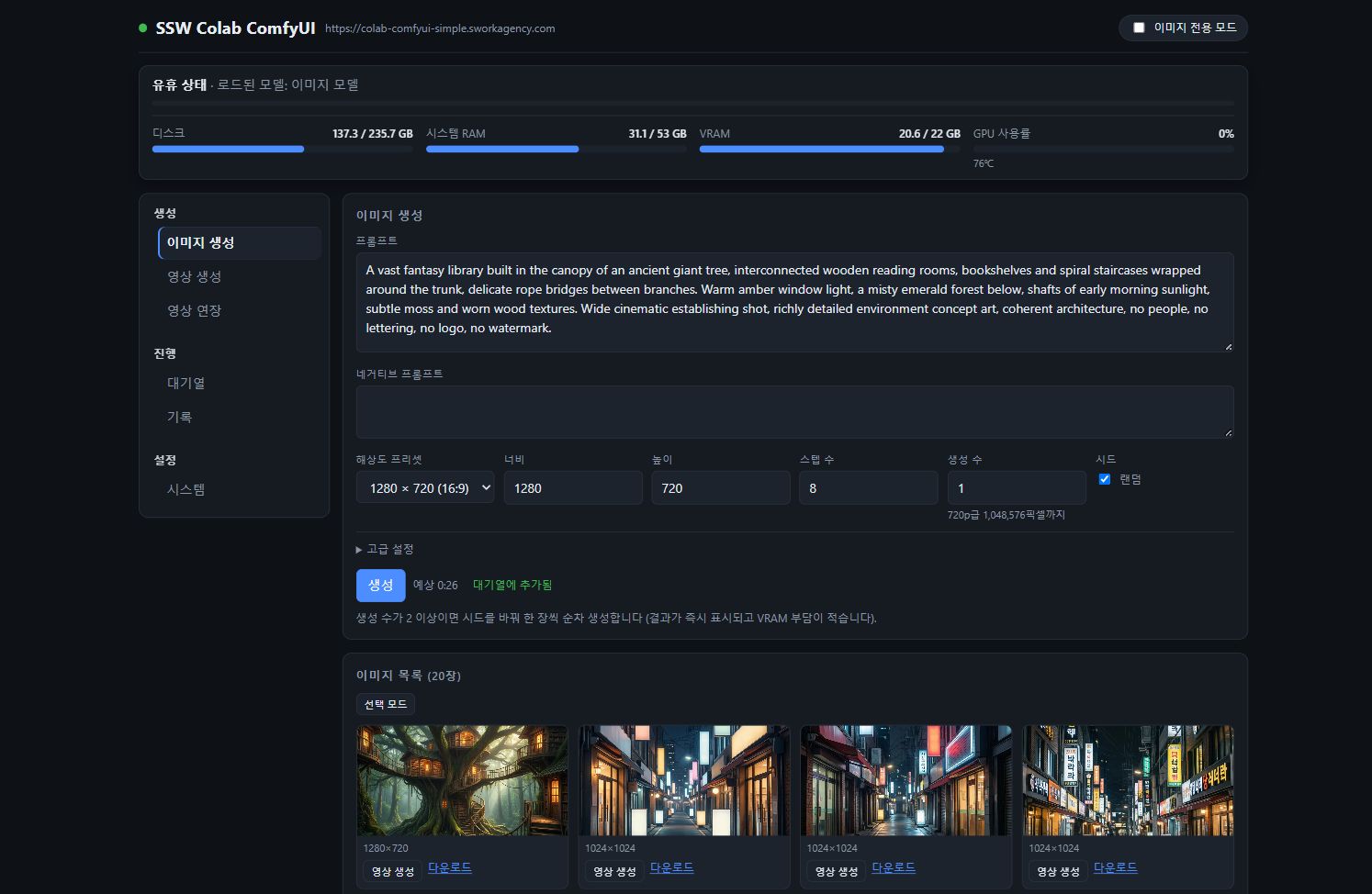This screenshot has height=894, width=1372.
Task: Click the 디스크 usage progress bar
Action: point(283,149)
